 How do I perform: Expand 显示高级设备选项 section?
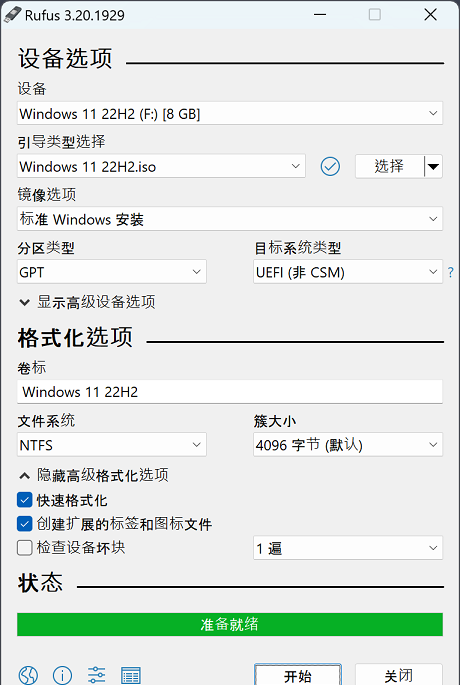click(87, 302)
